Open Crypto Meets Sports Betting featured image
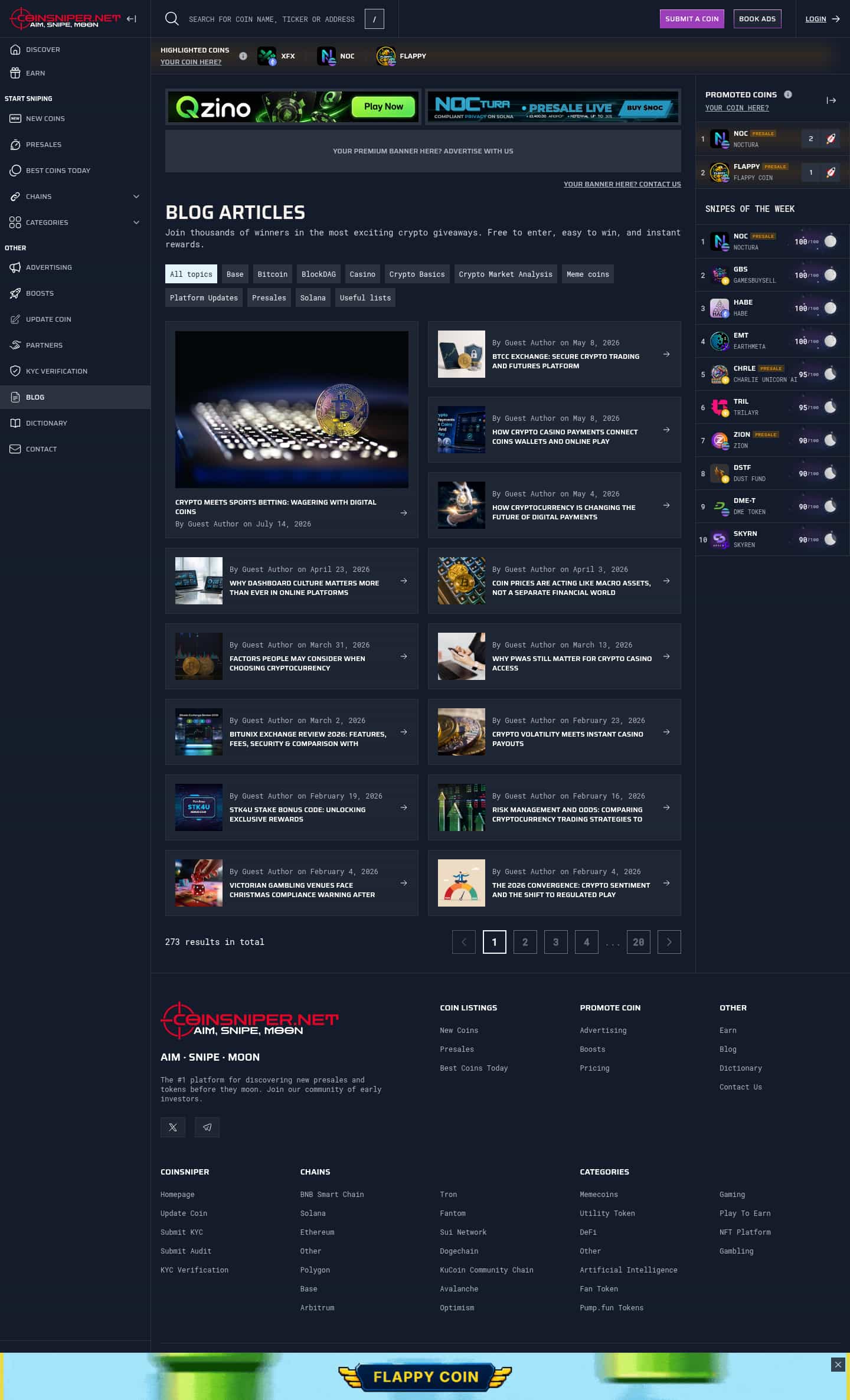 (x=292, y=410)
